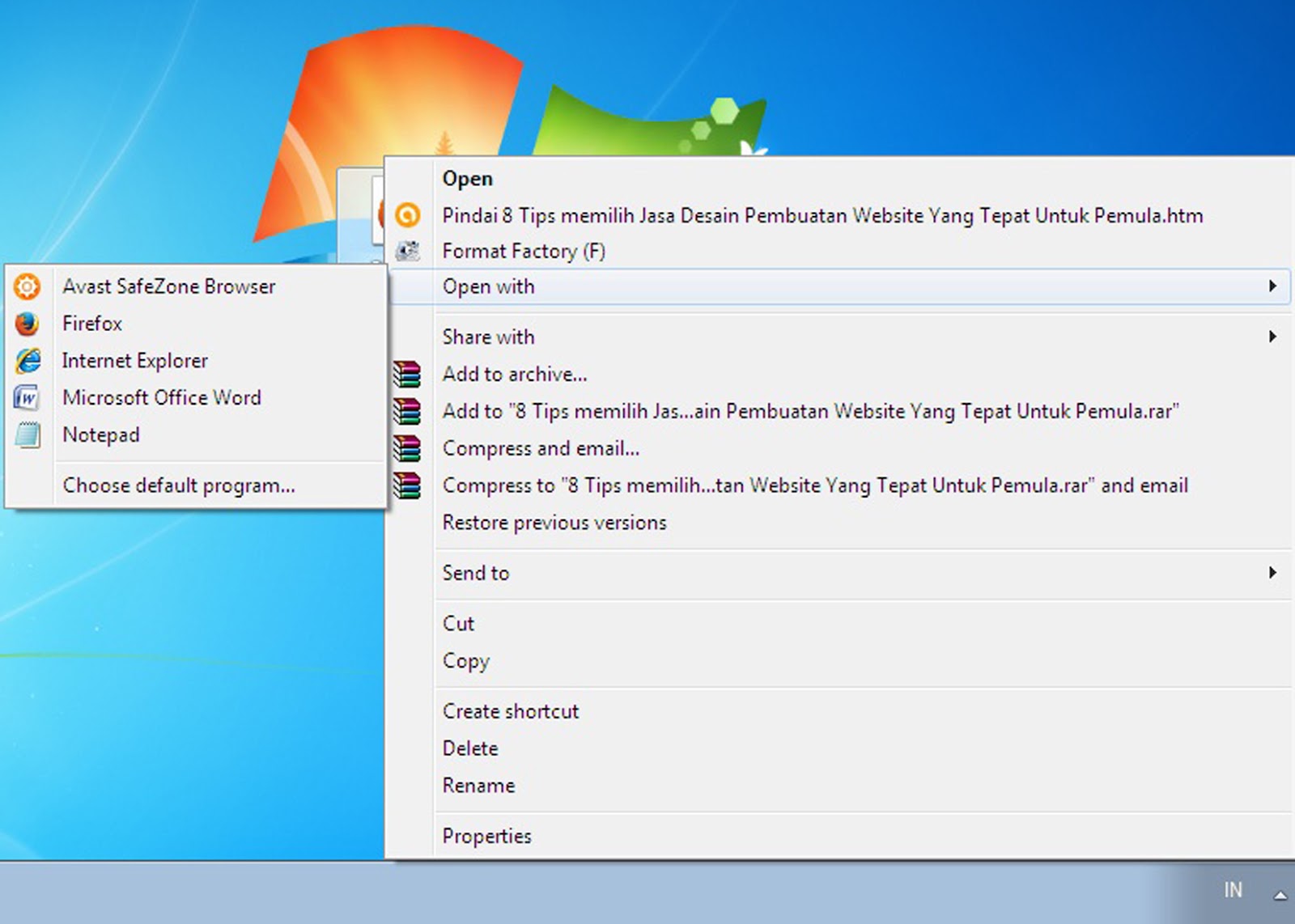
Task: Choose Compress and email... option
Action: (x=839, y=448)
